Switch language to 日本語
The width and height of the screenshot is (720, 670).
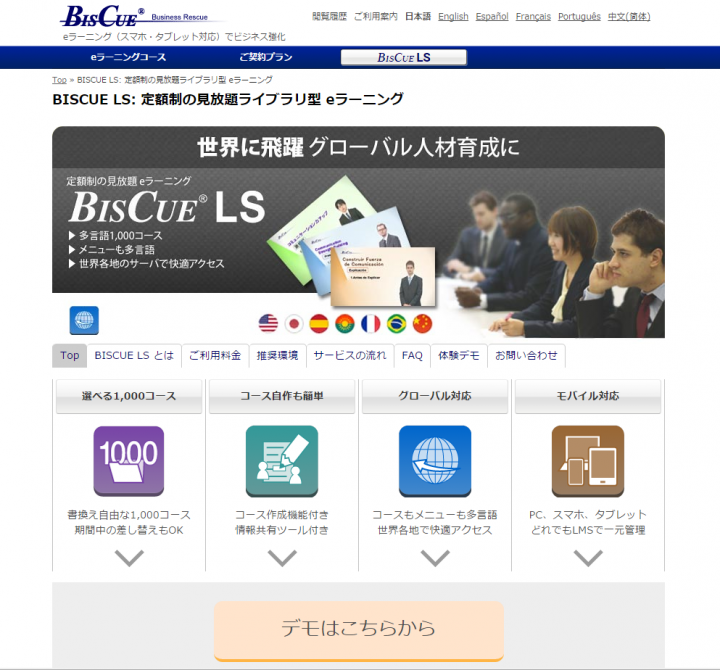pyautogui.click(x=418, y=17)
